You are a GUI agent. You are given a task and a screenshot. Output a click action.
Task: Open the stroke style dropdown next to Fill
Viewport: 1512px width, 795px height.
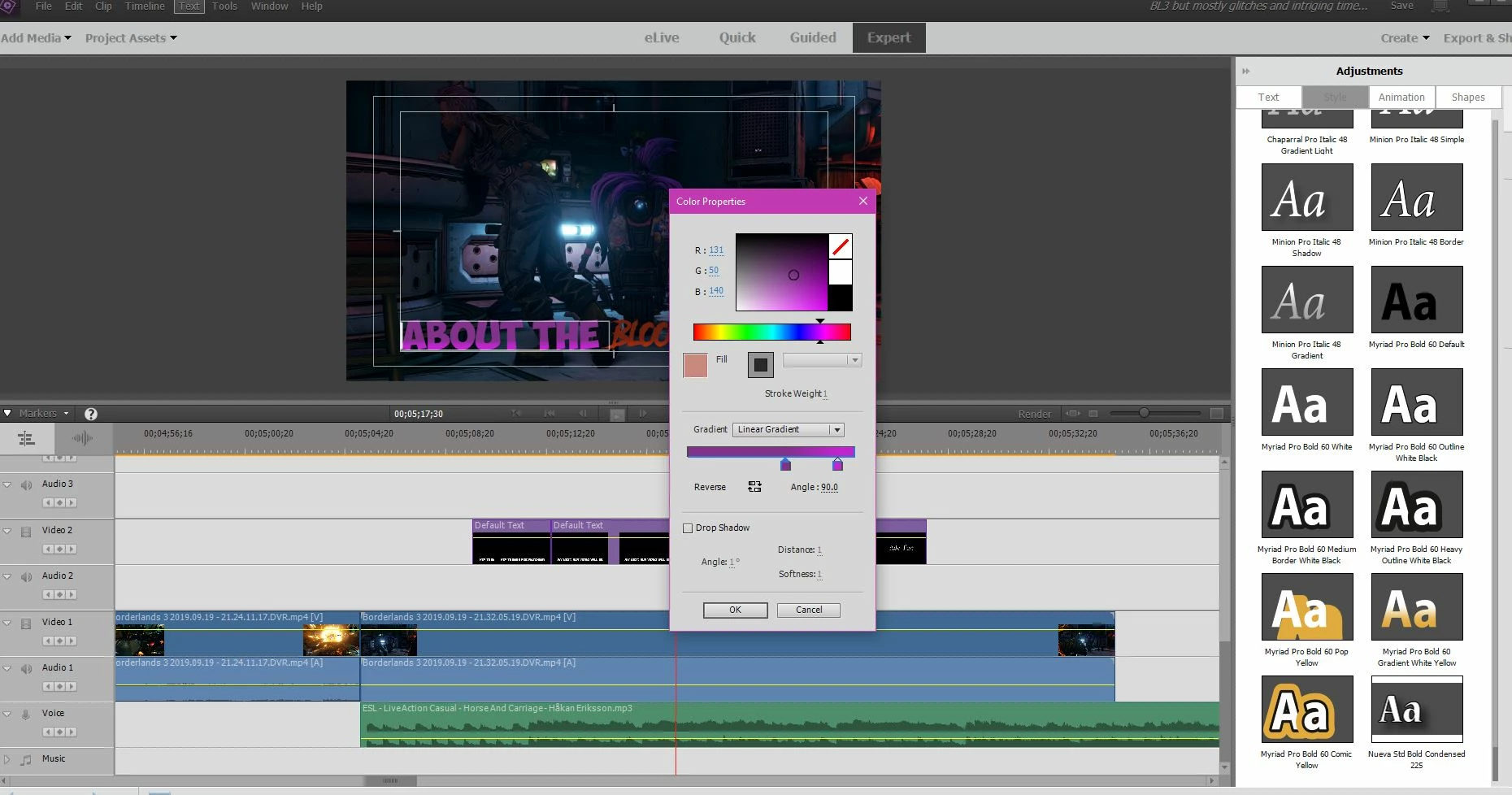coord(822,360)
